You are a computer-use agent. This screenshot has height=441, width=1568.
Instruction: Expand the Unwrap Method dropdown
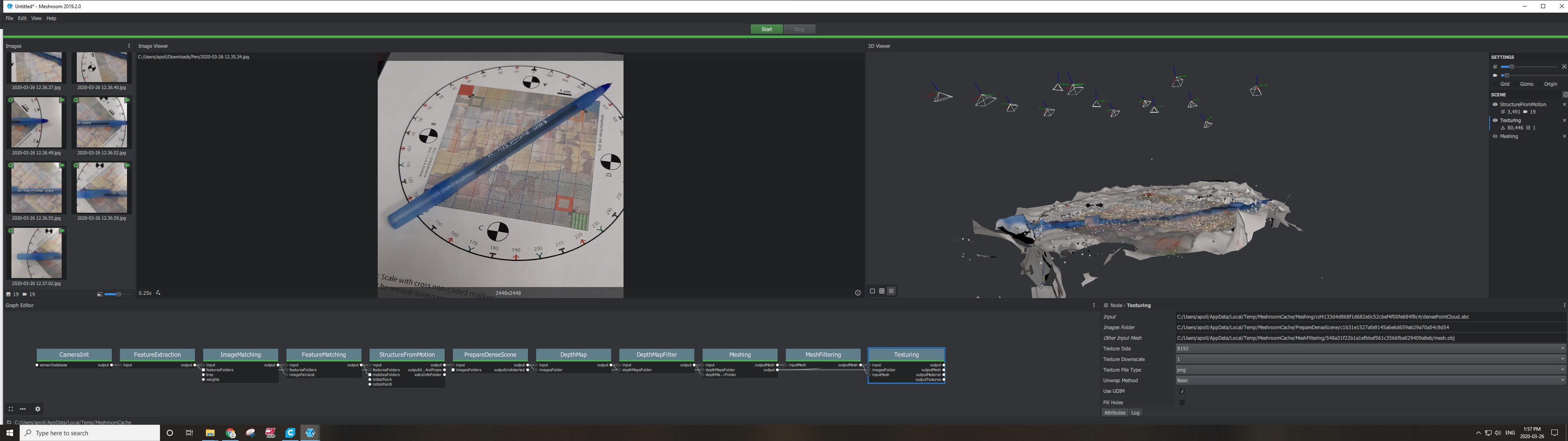pos(1370,380)
